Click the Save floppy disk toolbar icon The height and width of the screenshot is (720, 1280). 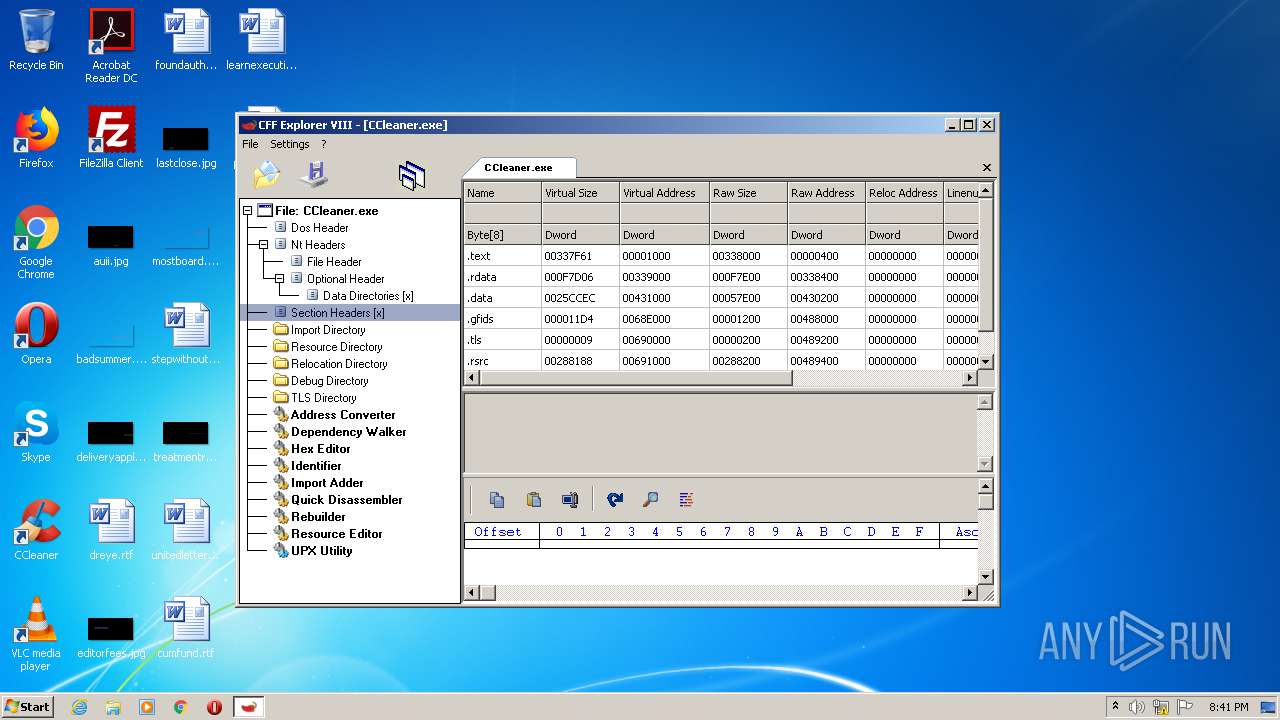pyautogui.click(x=315, y=174)
